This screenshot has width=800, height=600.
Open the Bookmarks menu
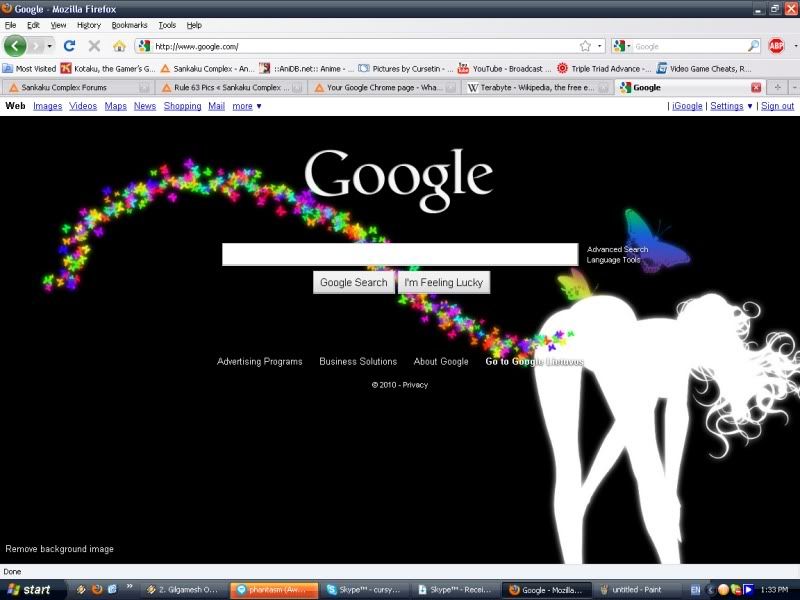pos(128,25)
